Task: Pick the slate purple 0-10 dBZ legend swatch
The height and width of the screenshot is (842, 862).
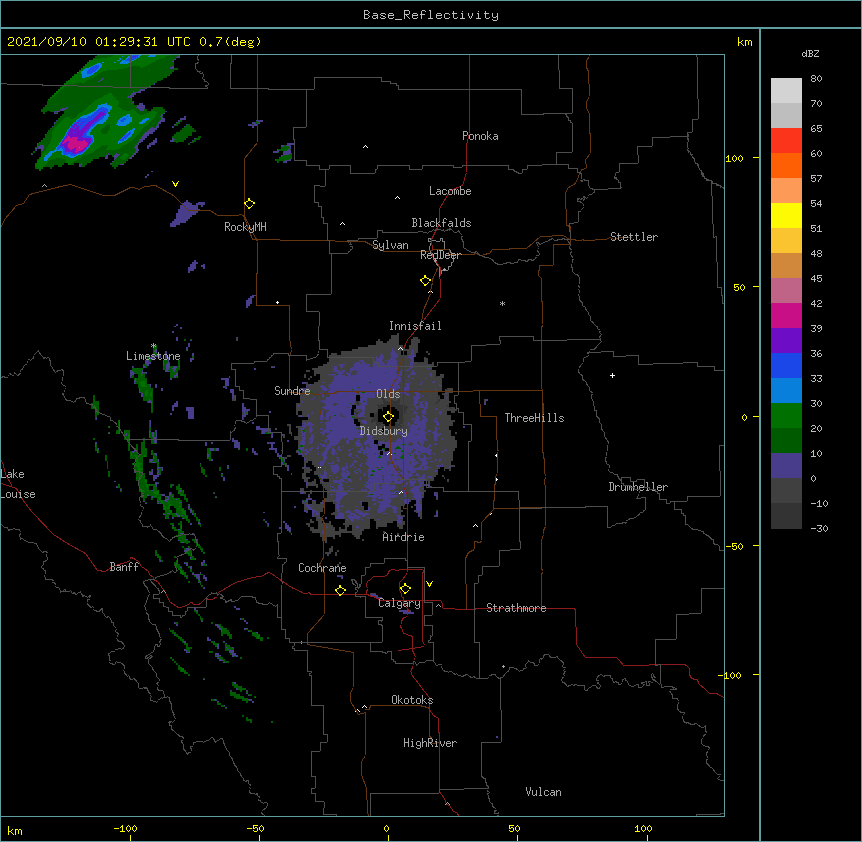Action: coord(786,466)
